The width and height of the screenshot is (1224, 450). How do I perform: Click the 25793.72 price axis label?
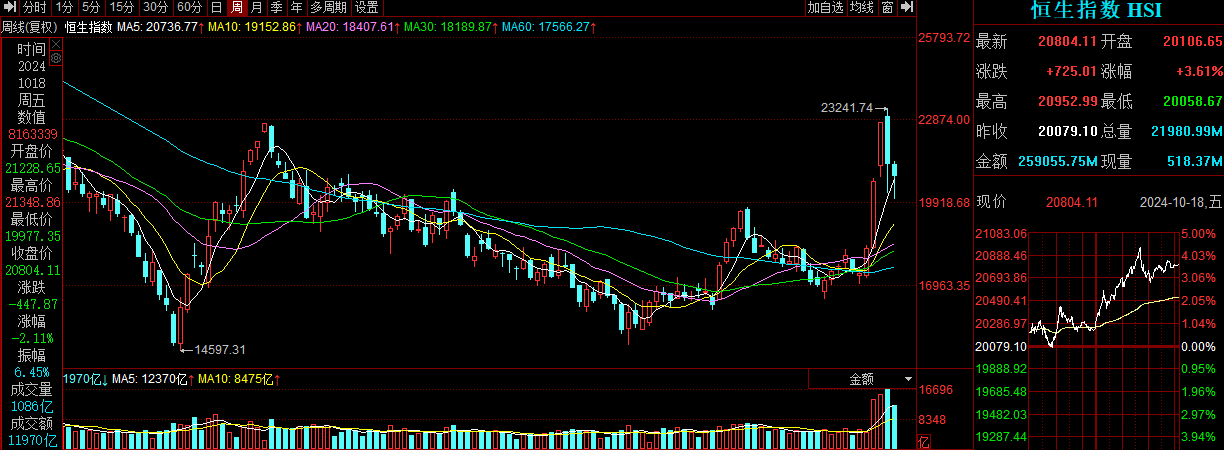[944, 38]
